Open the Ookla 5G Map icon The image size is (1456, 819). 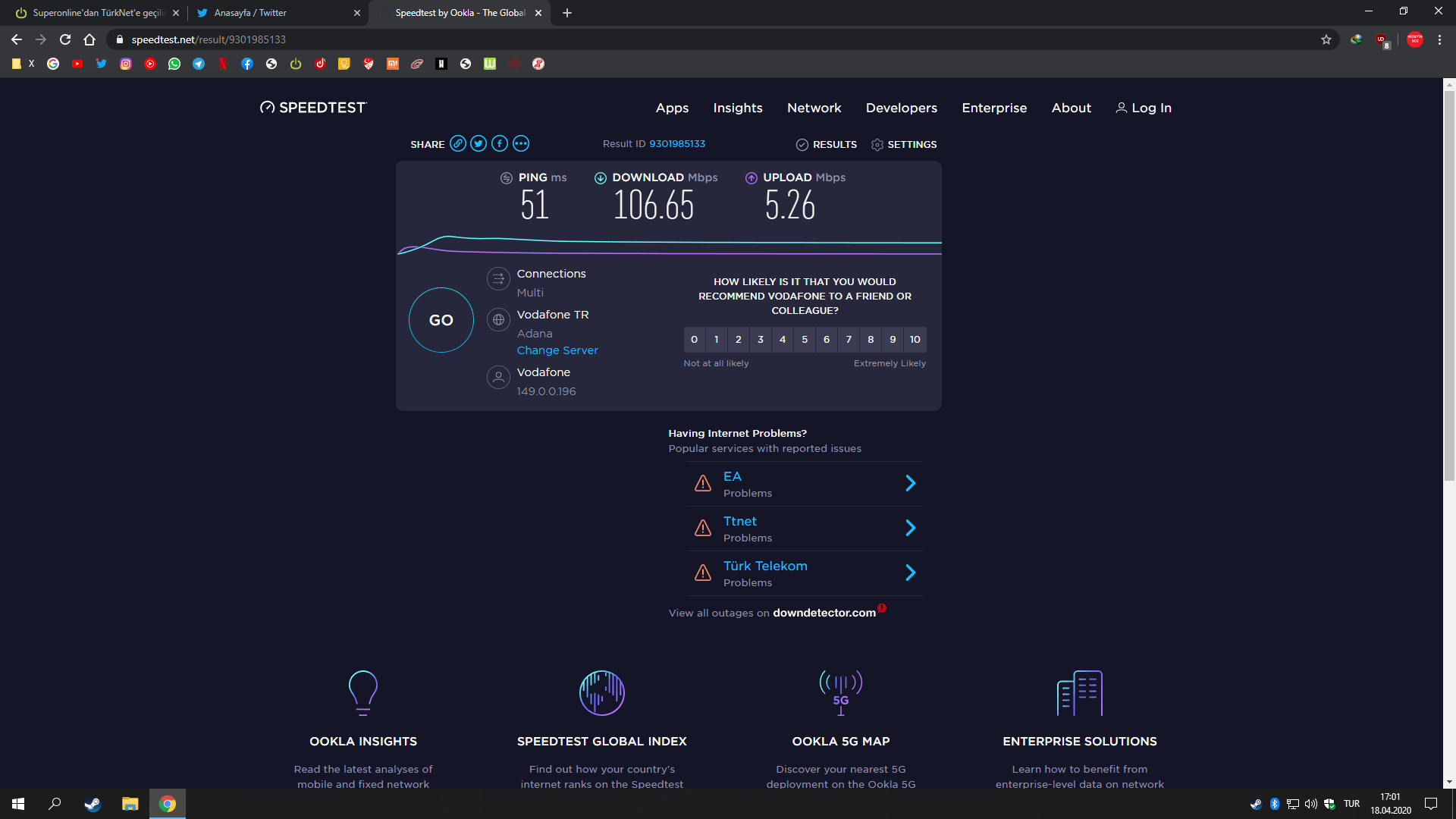tap(840, 692)
